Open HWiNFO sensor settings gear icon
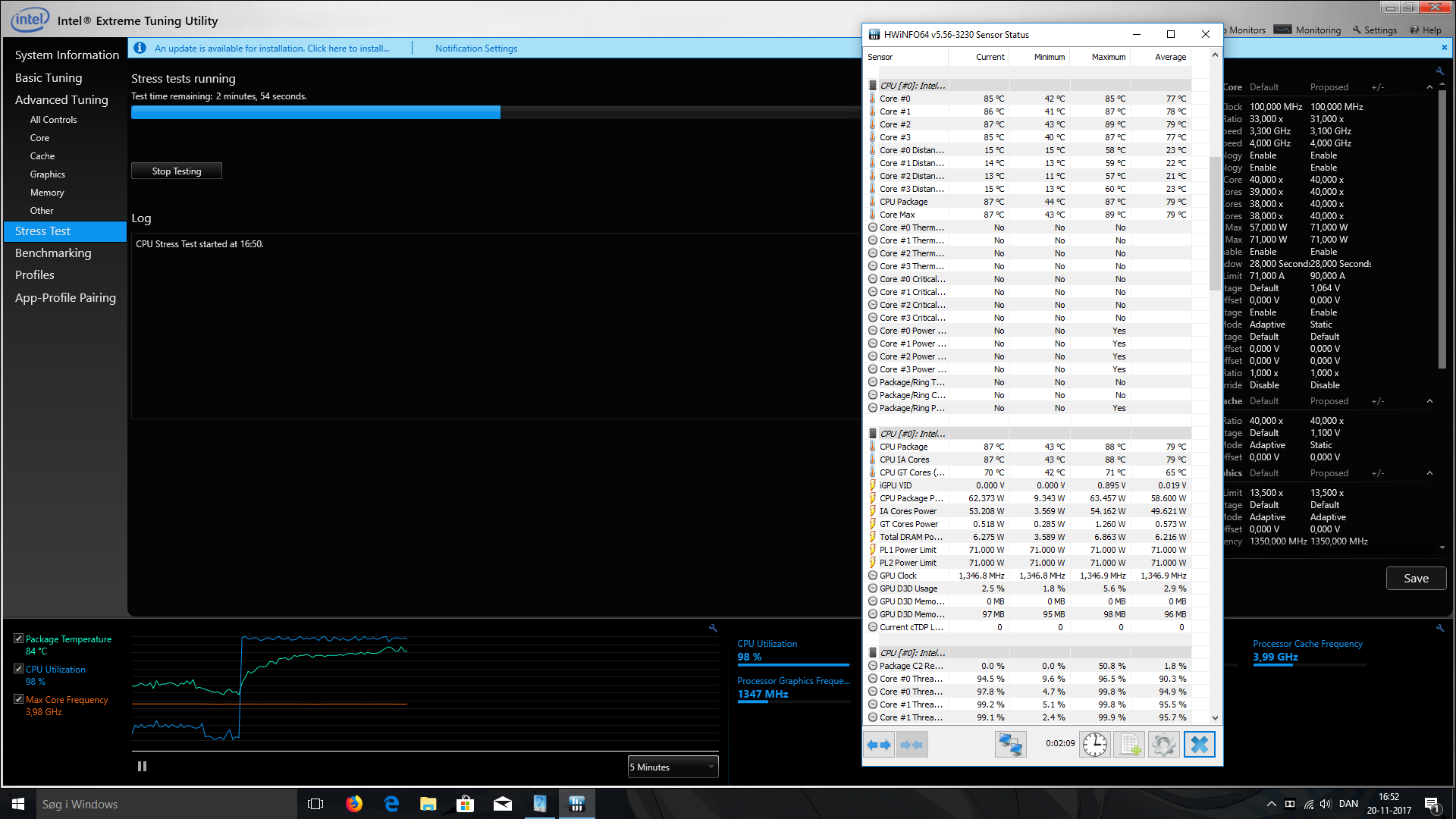The image size is (1456, 819). point(1164,745)
